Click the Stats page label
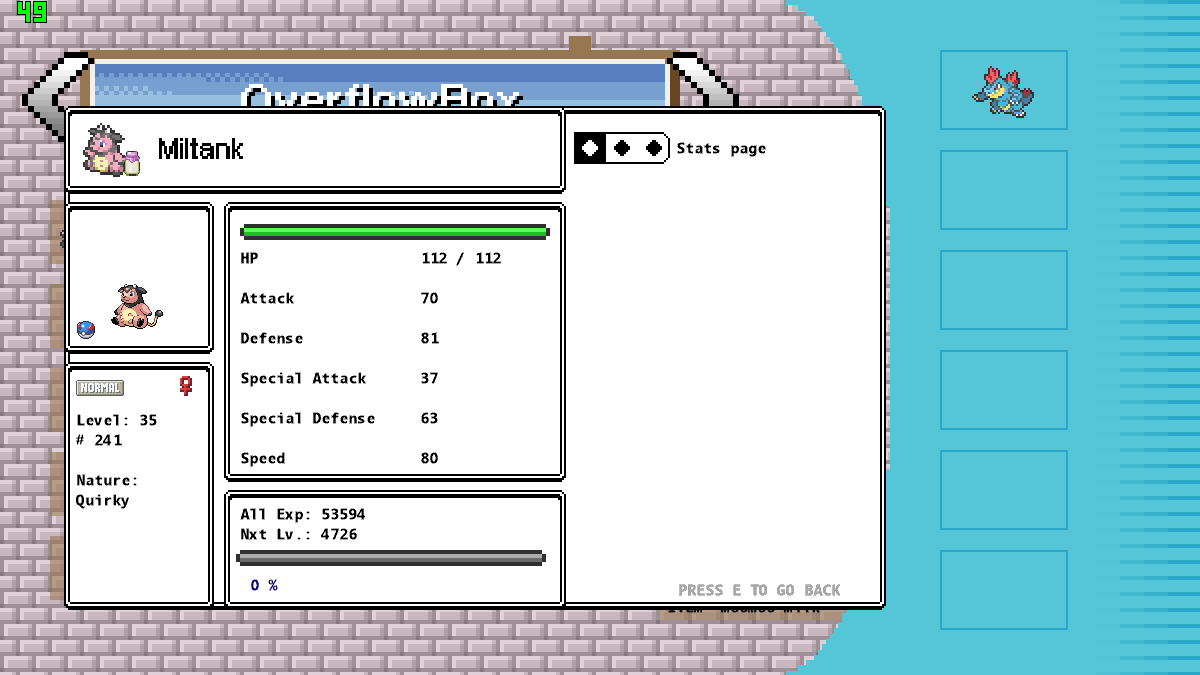Screen dimensions: 1200x675 click(x=721, y=148)
